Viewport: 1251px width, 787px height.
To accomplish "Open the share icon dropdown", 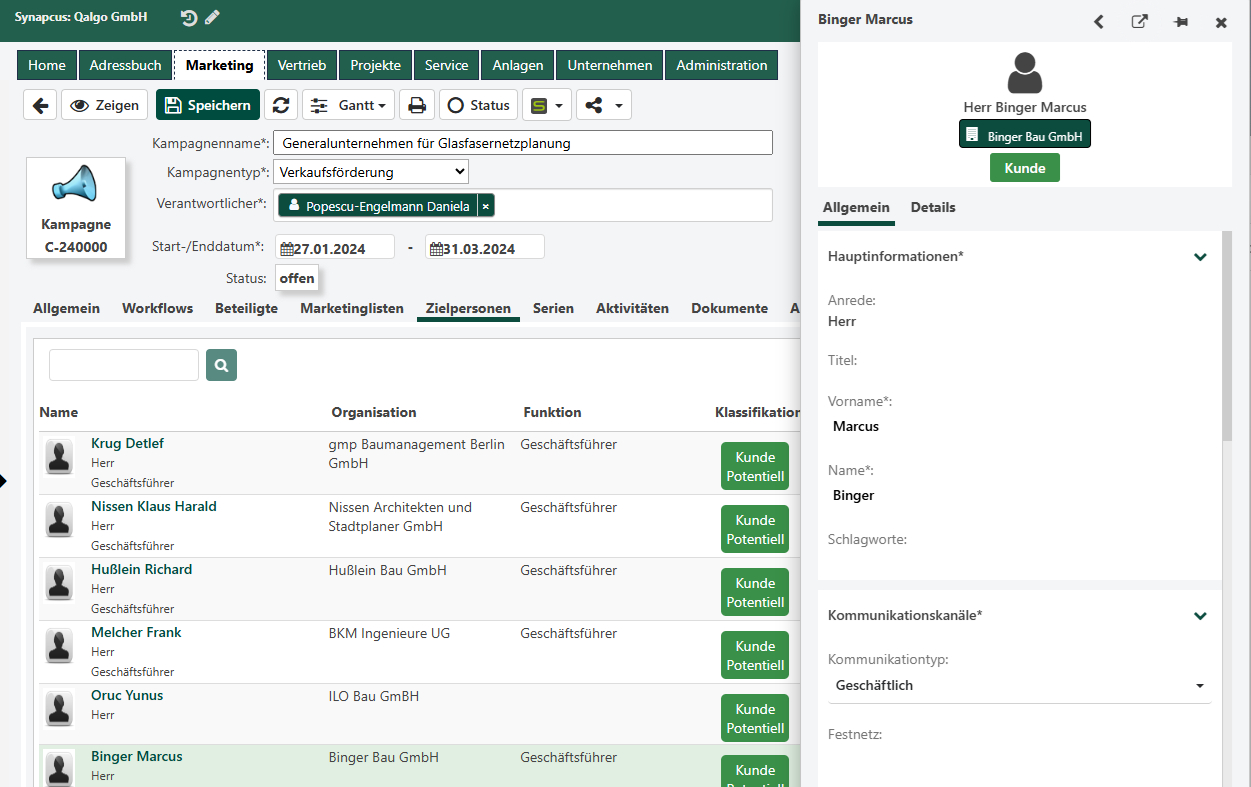I will tap(604, 105).
